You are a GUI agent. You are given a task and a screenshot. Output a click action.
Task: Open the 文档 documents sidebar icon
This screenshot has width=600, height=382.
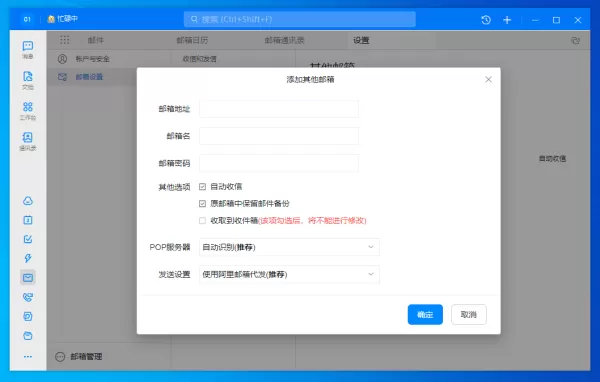[x=28, y=80]
